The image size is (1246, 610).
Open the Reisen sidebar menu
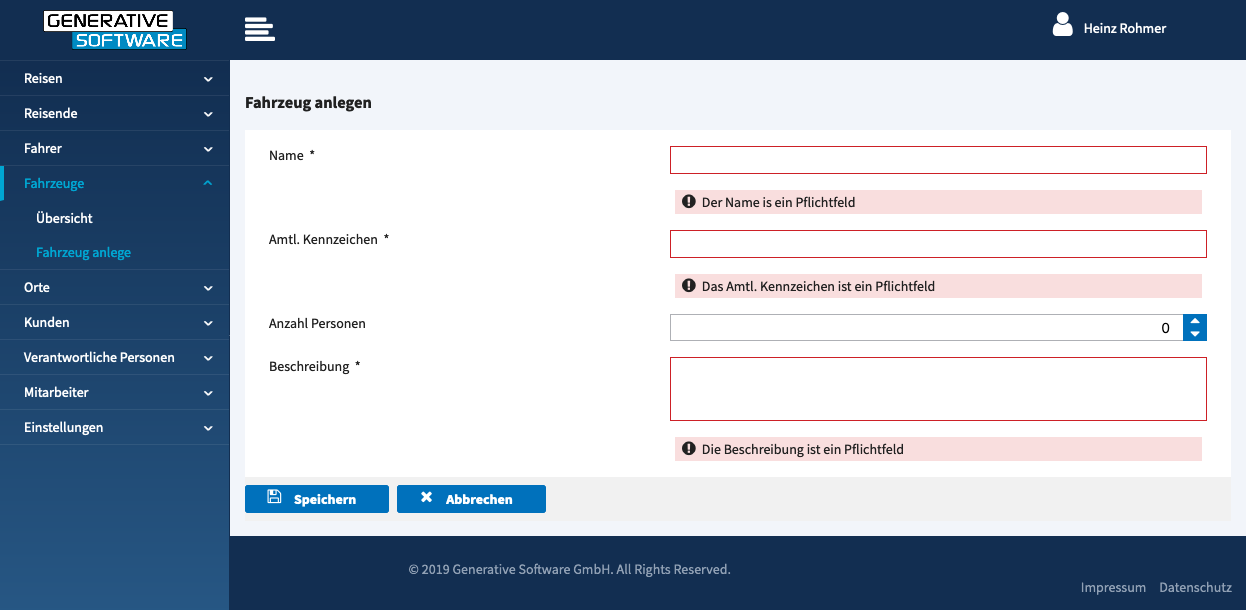115,78
